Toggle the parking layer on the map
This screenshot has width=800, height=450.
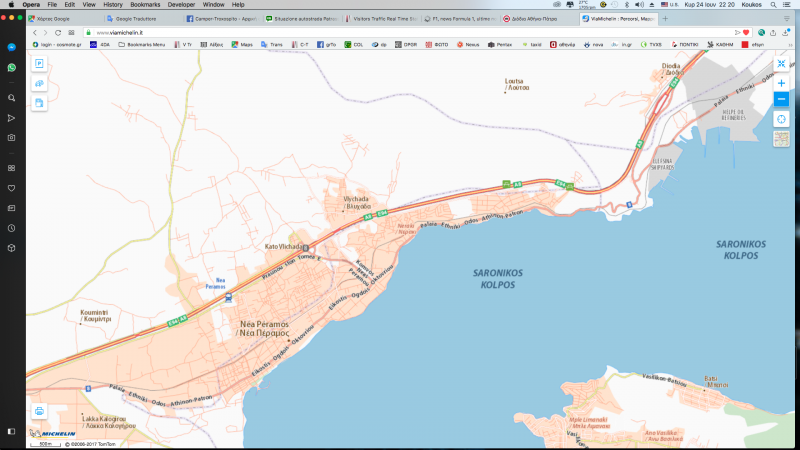click(x=39, y=64)
